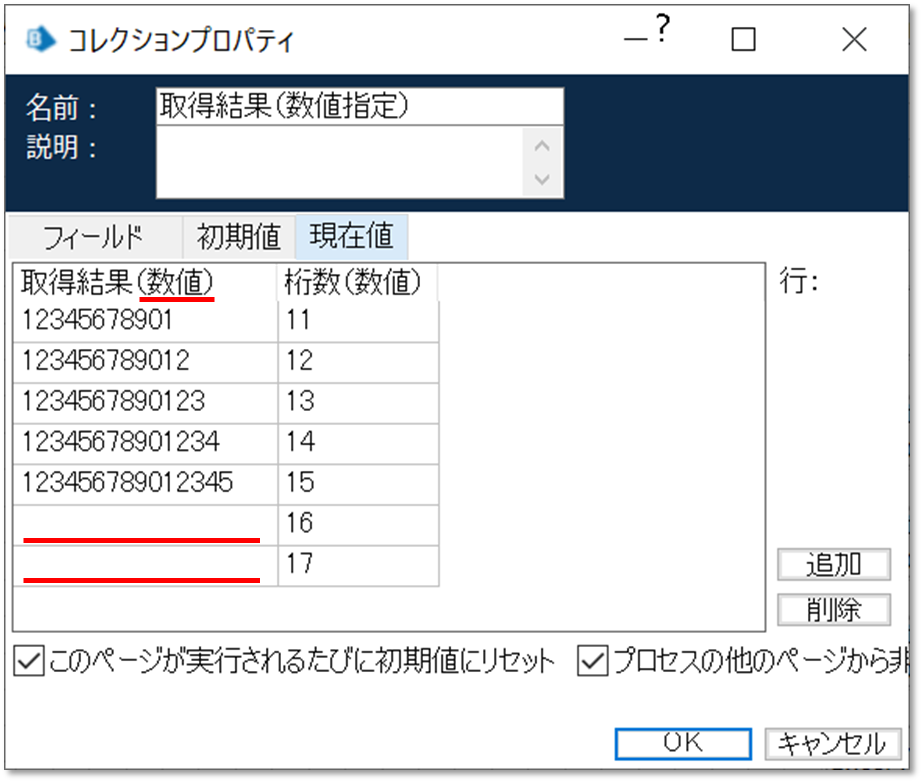Minimize the collection properties window
Viewport: 923px width, 783px height.
(635, 39)
